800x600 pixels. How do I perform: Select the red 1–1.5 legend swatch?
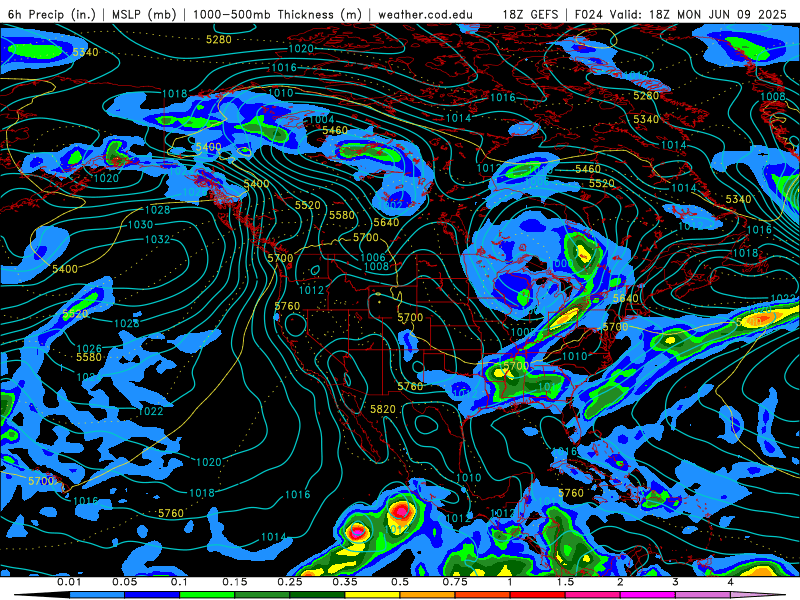pos(537,595)
